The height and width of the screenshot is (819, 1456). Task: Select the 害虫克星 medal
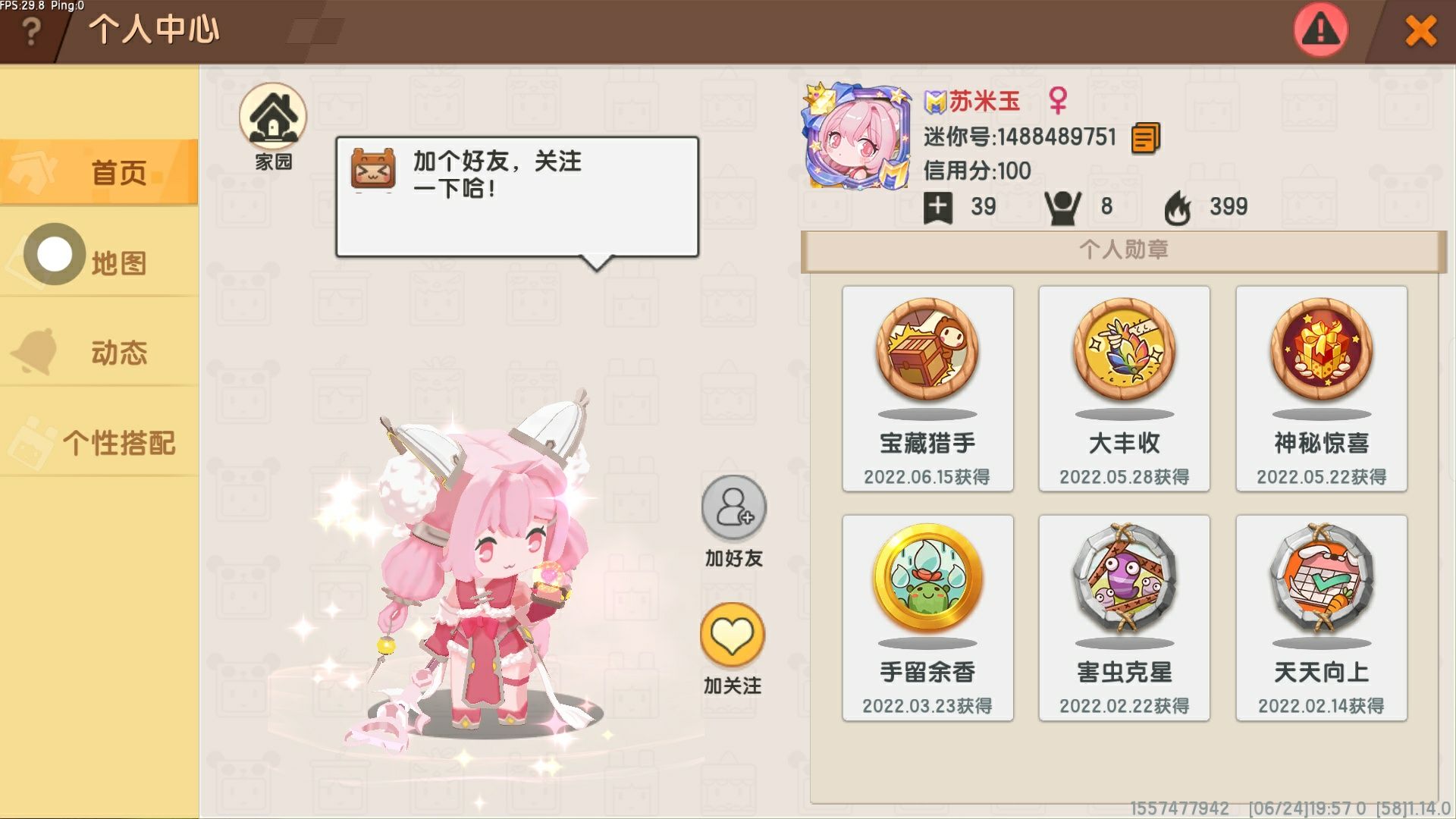[x=1124, y=617]
